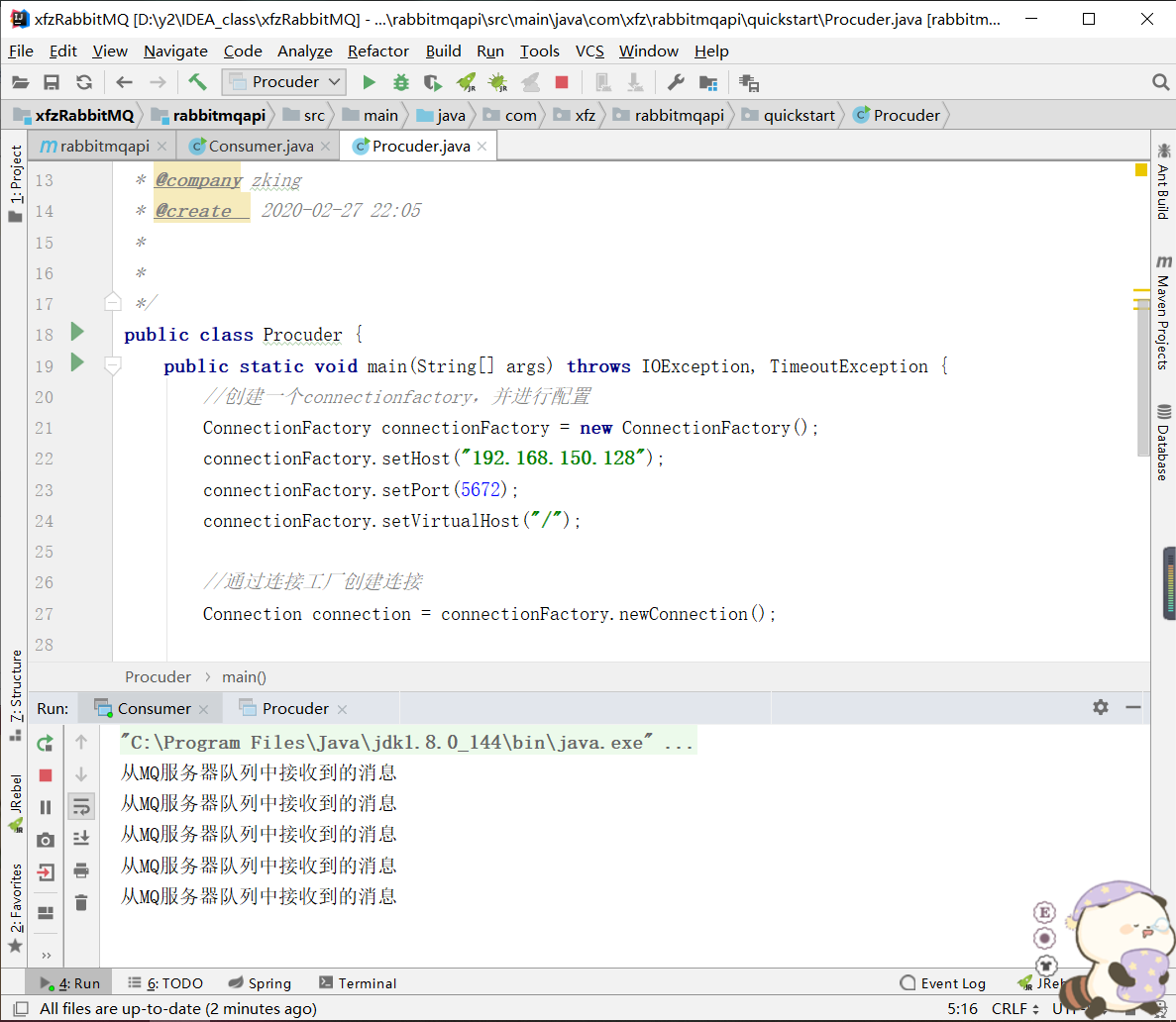Image resolution: width=1176 pixels, height=1022 pixels.
Task: Print console output with printer icon
Action: point(81,869)
